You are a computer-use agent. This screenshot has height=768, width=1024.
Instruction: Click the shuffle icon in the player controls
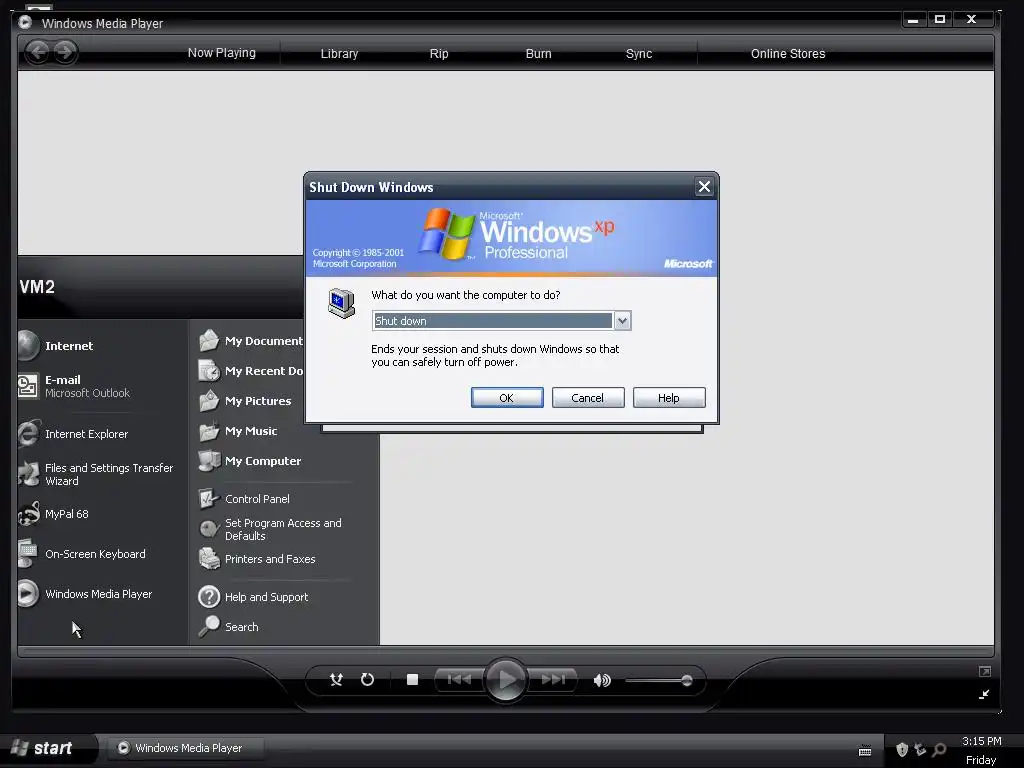click(336, 680)
